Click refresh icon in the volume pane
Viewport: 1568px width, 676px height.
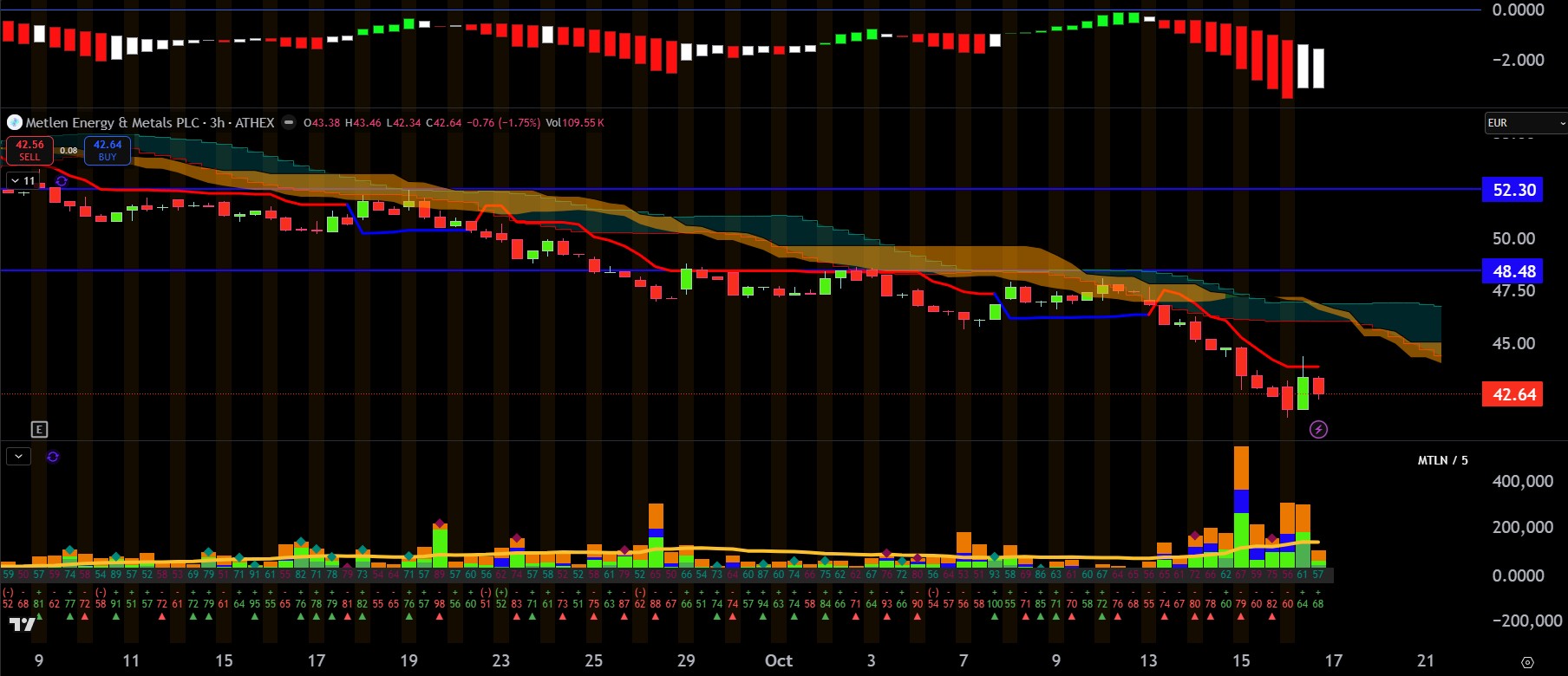click(x=53, y=457)
